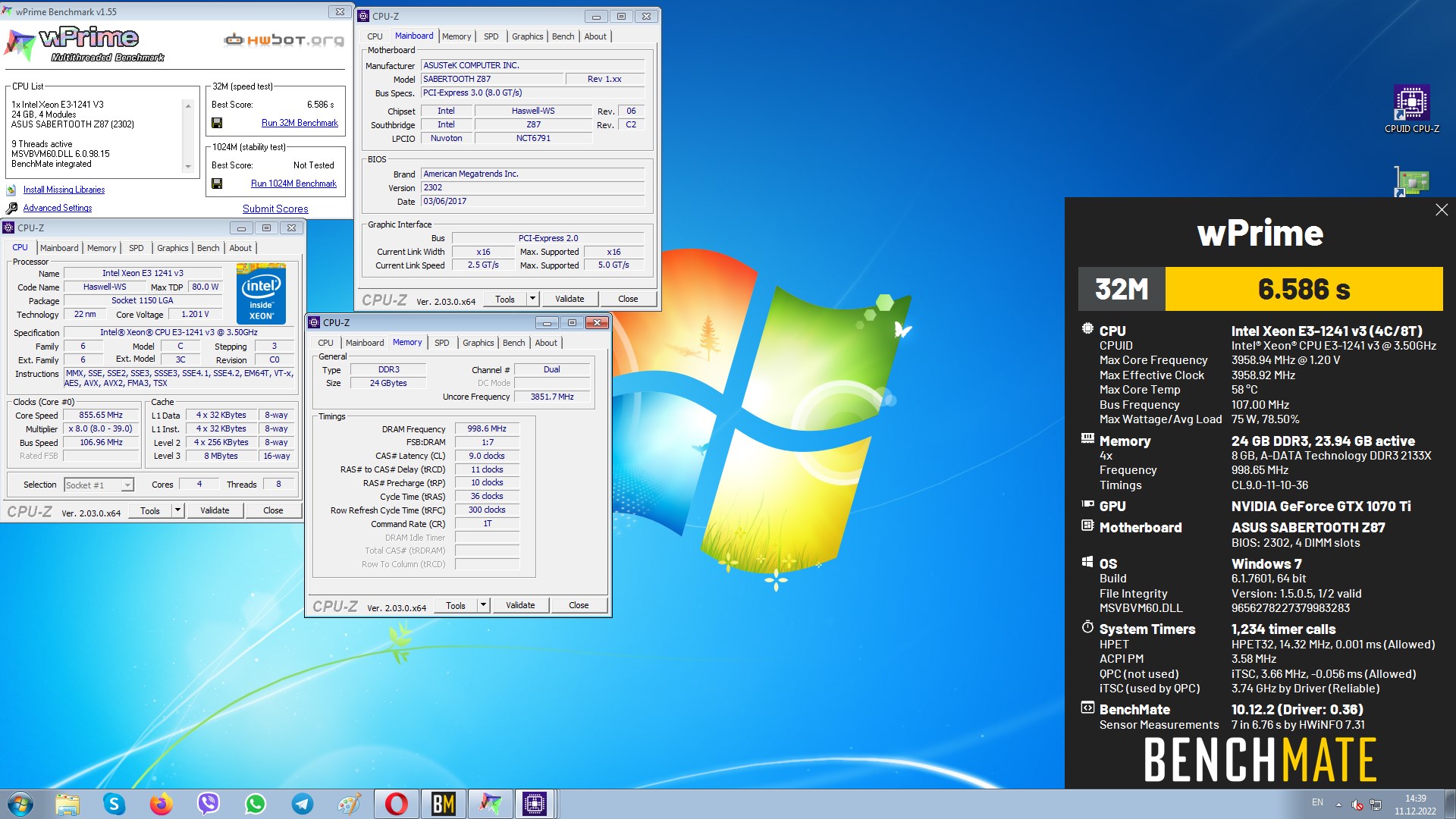Screen dimensions: 1456x819
Task: Click the Tools button in the Memory CPU-Z window
Action: [456, 605]
